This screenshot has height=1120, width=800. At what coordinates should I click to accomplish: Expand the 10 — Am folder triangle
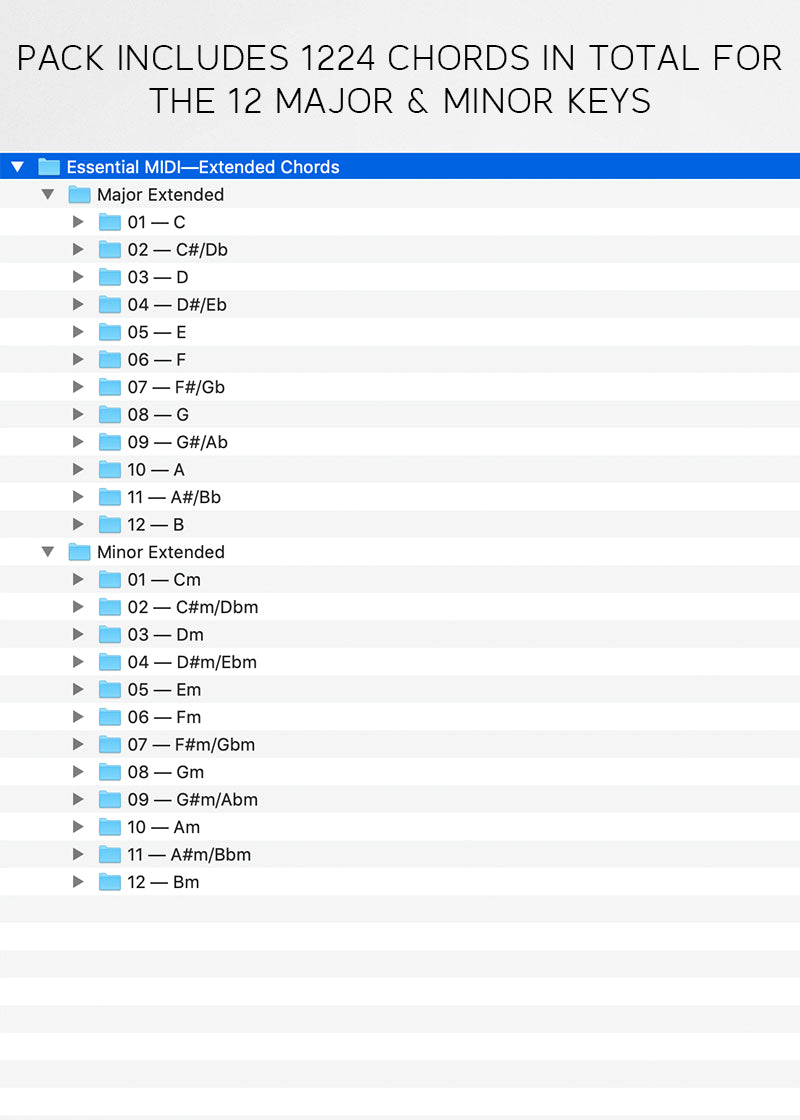point(78,827)
